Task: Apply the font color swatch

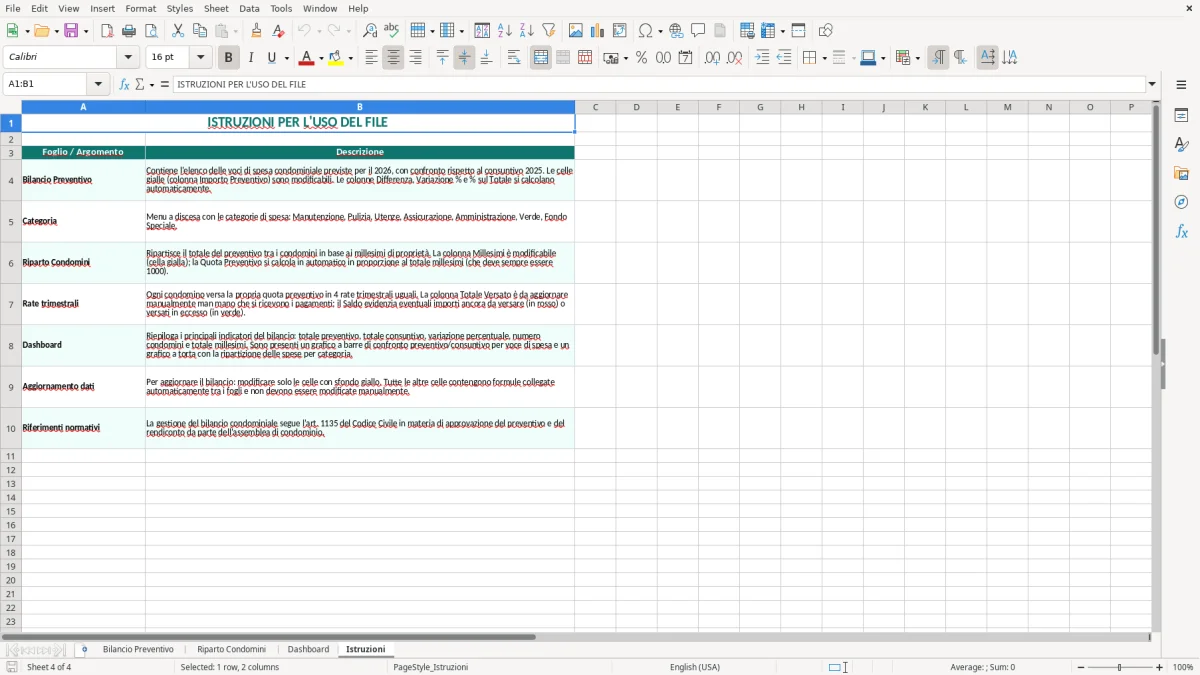Action: pyautogui.click(x=306, y=58)
